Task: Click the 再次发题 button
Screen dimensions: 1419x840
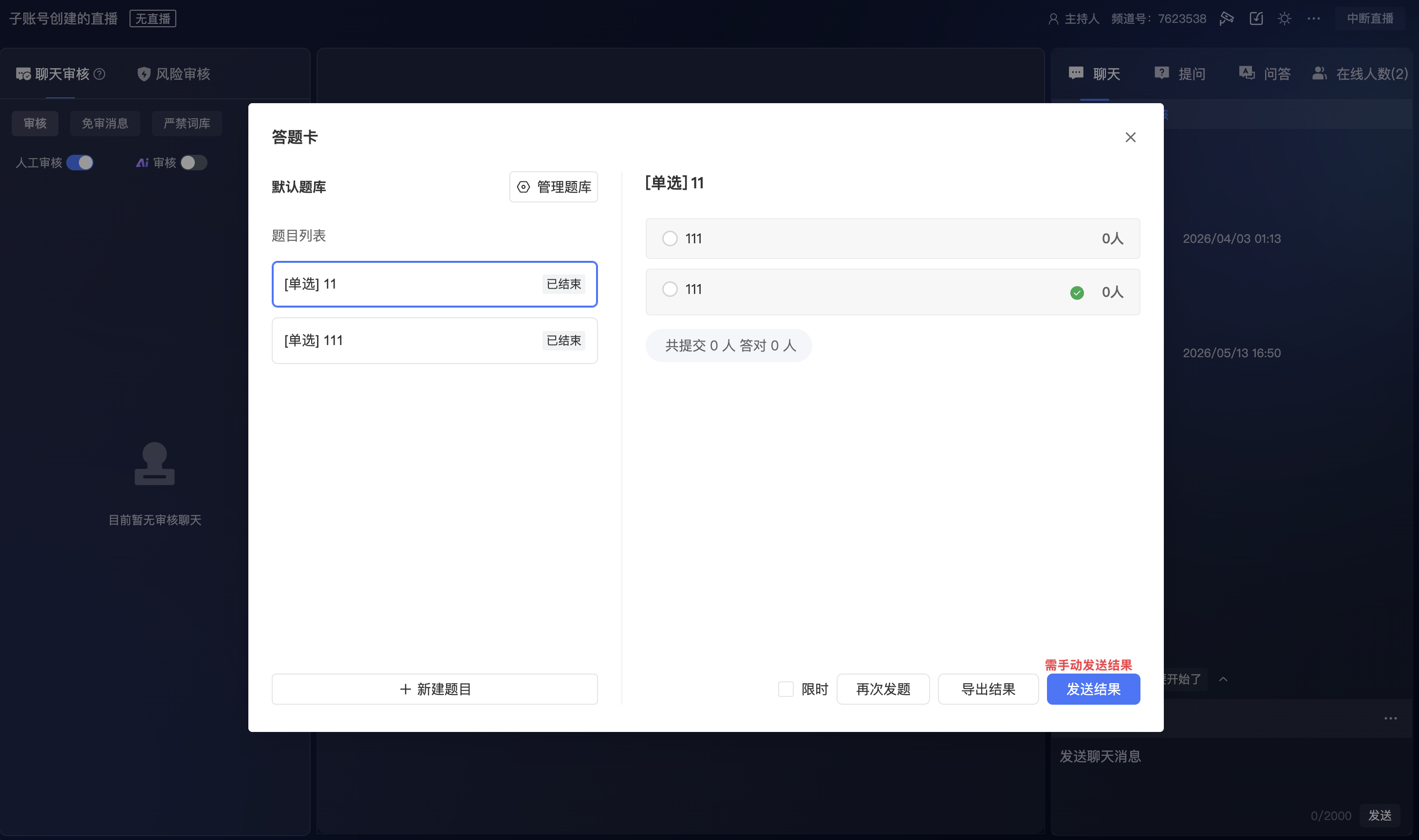Action: (x=883, y=689)
